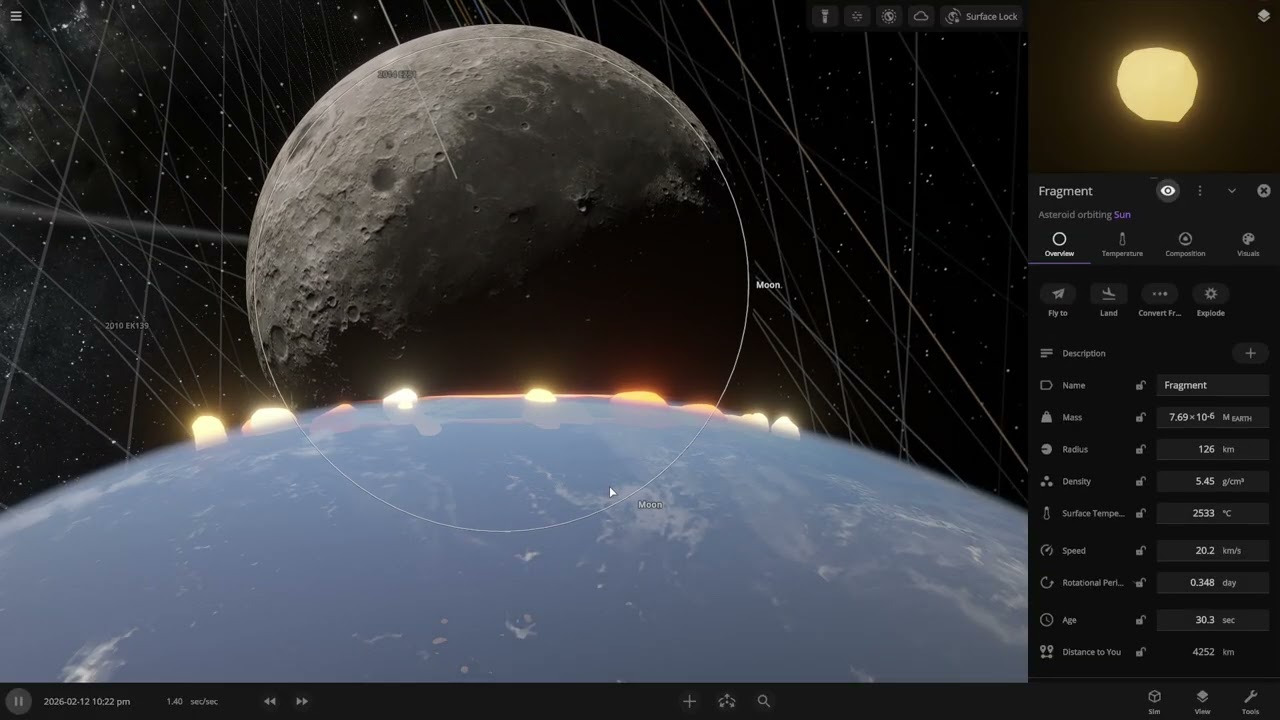The image size is (1280, 720).
Task: Toggle the lock next to Distance to You
Action: click(1140, 652)
